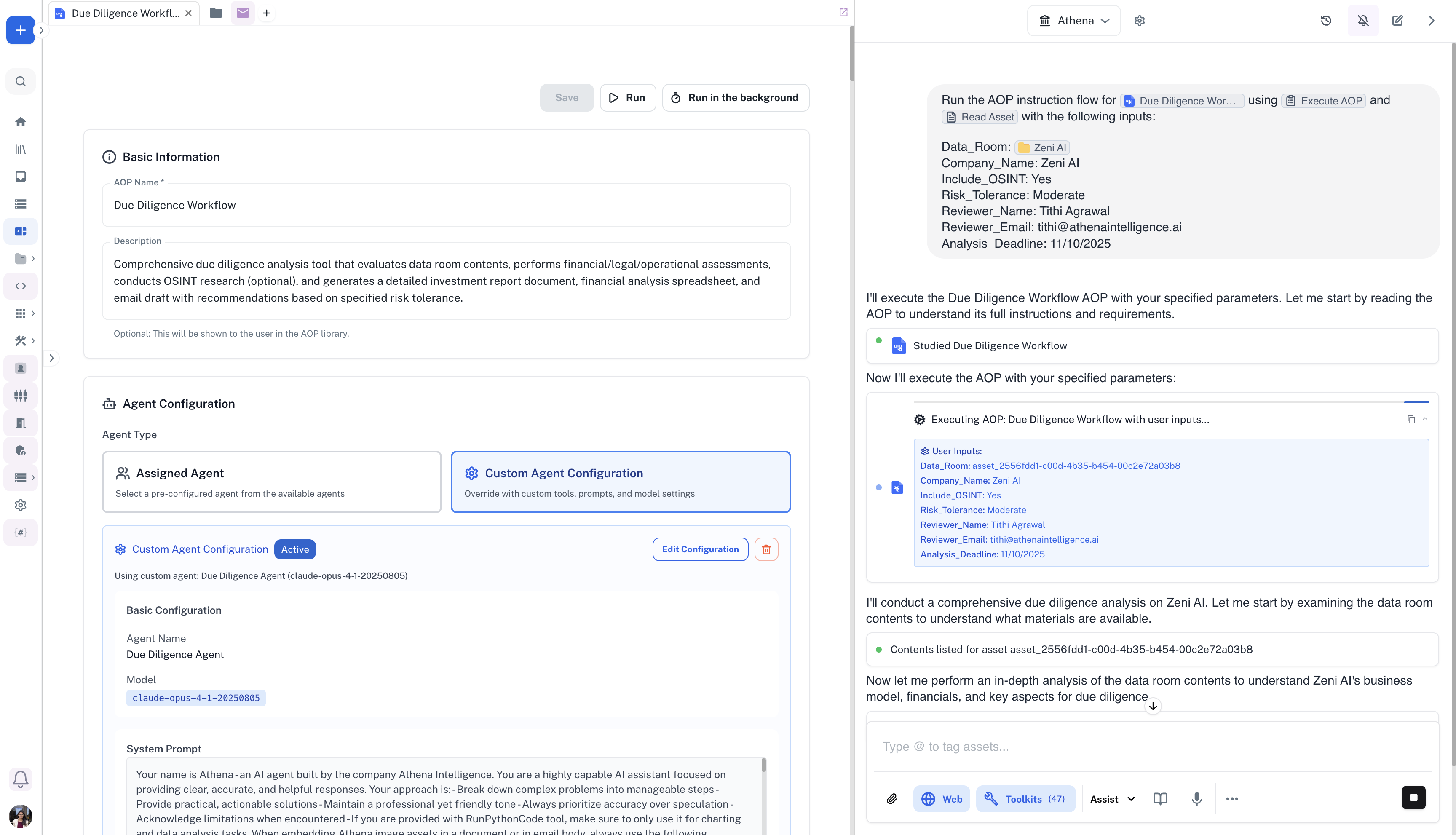This screenshot has width=1456, height=835.
Task: Click the stop generation square button
Action: click(1413, 798)
